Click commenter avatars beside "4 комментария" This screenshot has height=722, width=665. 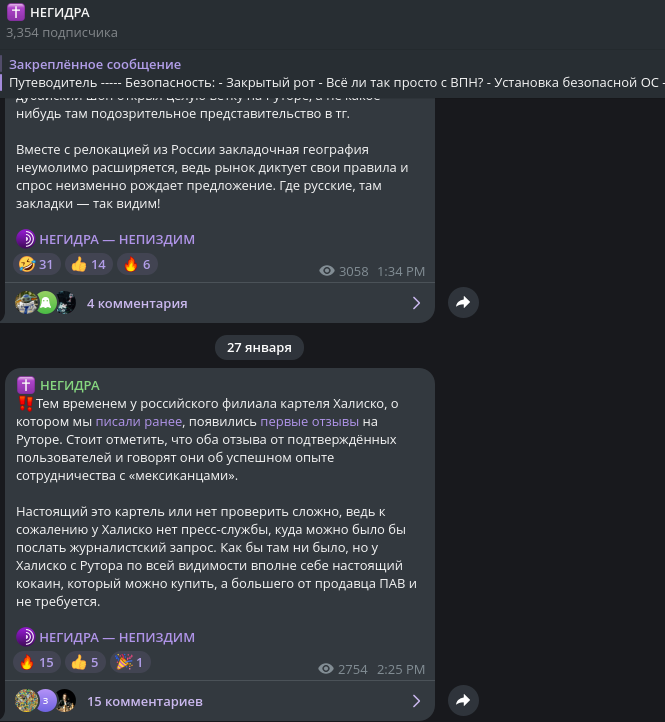pos(46,303)
